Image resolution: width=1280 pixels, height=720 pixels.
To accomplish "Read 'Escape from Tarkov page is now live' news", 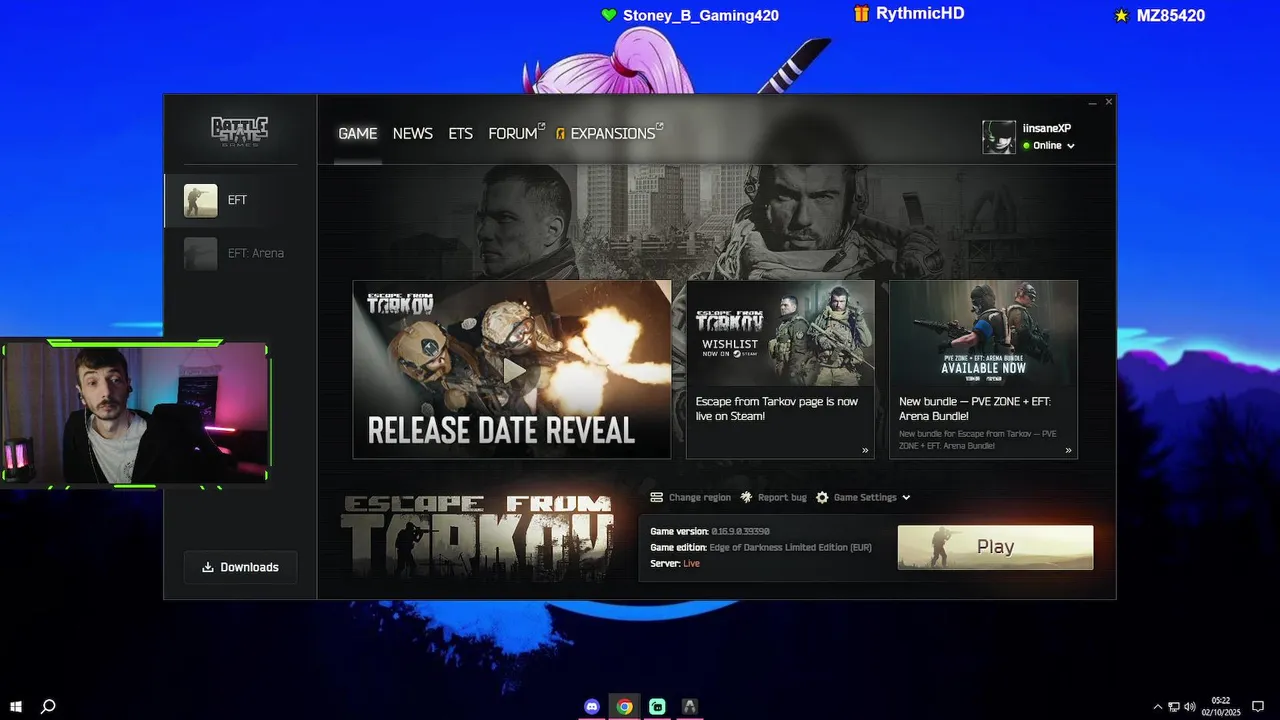I will point(776,408).
